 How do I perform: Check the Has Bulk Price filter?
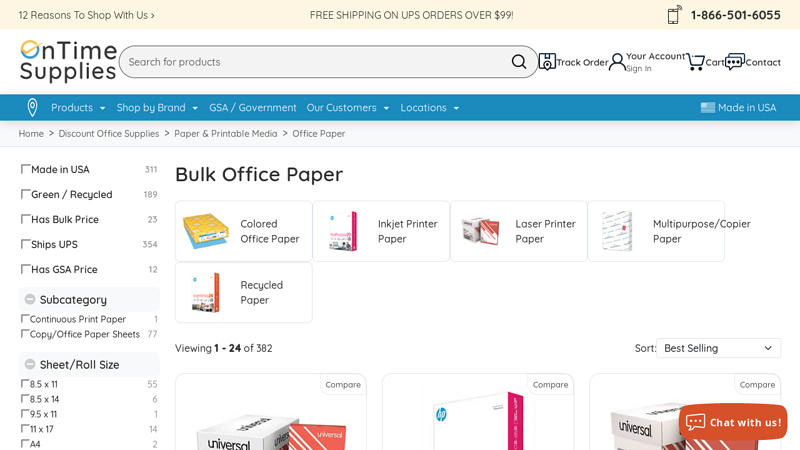pos(25,219)
